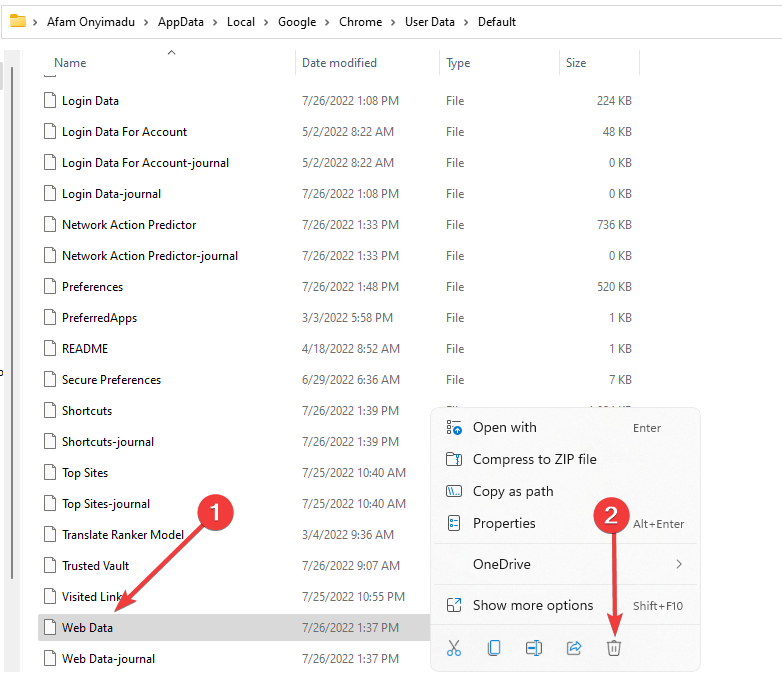
Task: Expand breadcrumb chevron after User Data
Action: tap(467, 22)
